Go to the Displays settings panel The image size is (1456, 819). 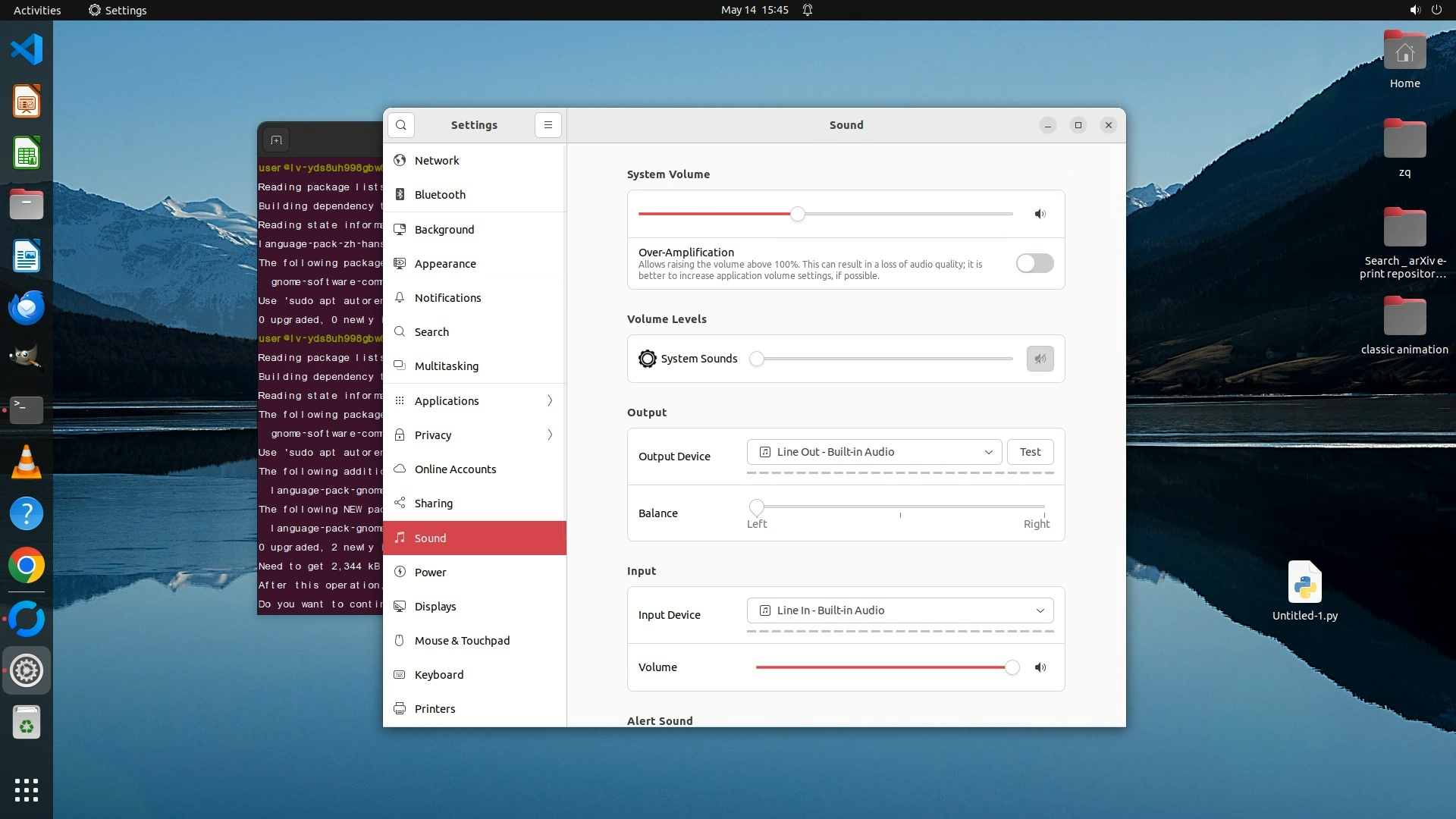point(435,607)
